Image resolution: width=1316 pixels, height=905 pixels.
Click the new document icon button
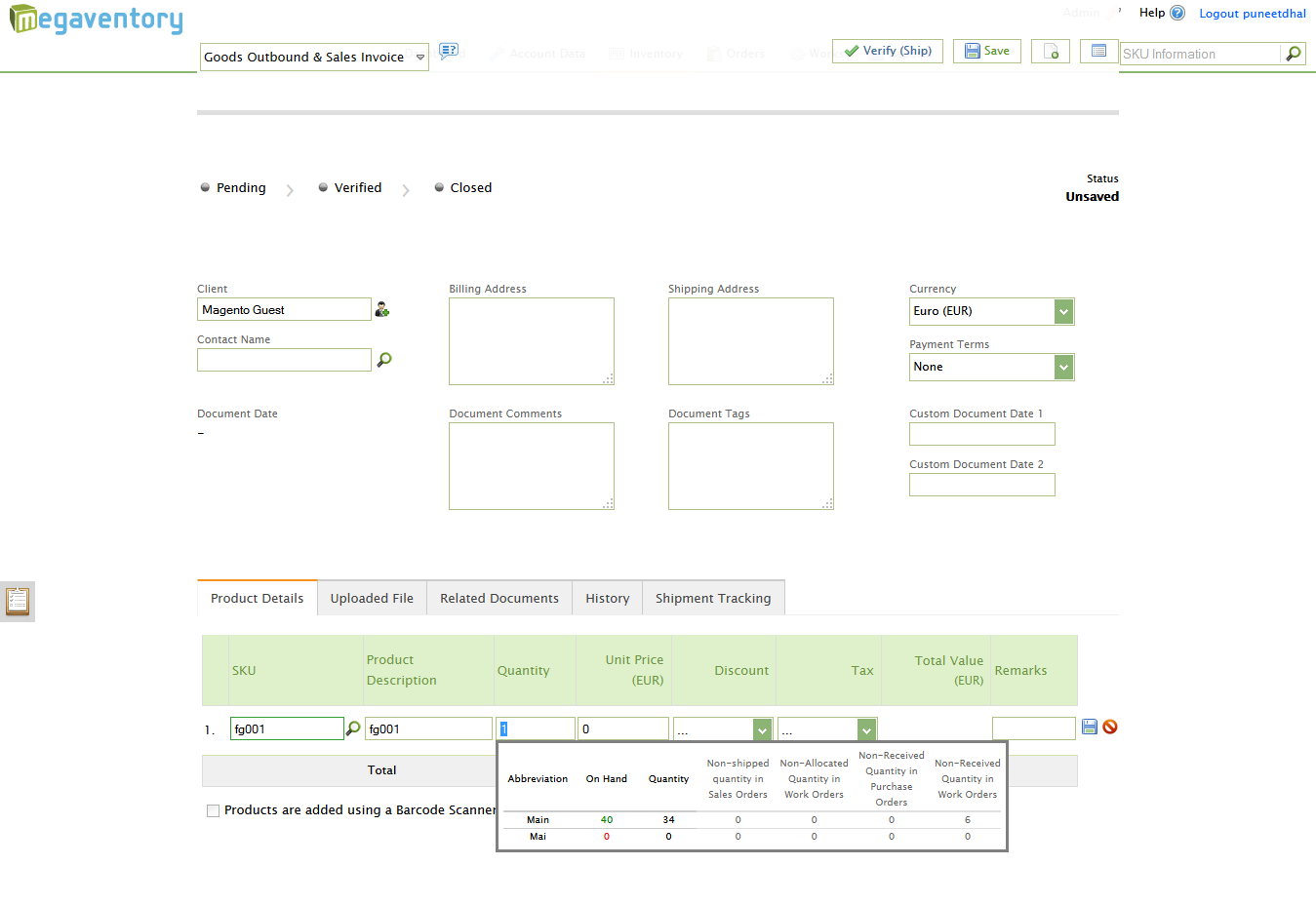pyautogui.click(x=1051, y=52)
